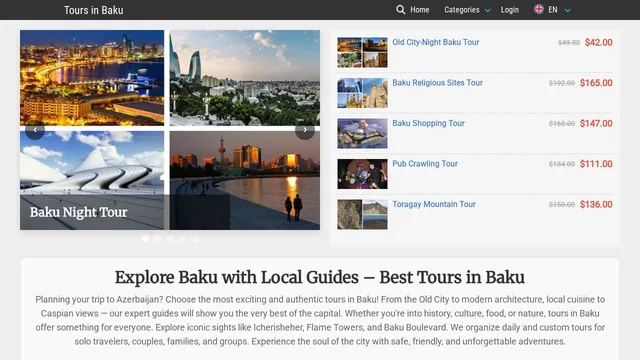Advance to next carousel slide arrow
Image resolution: width=640 pixels, height=360 pixels.
(305, 130)
